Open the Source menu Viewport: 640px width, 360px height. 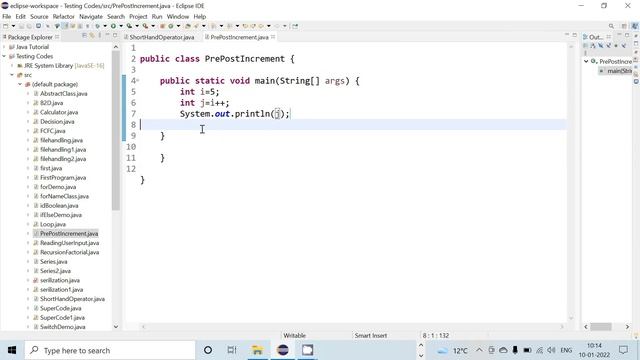click(39, 16)
